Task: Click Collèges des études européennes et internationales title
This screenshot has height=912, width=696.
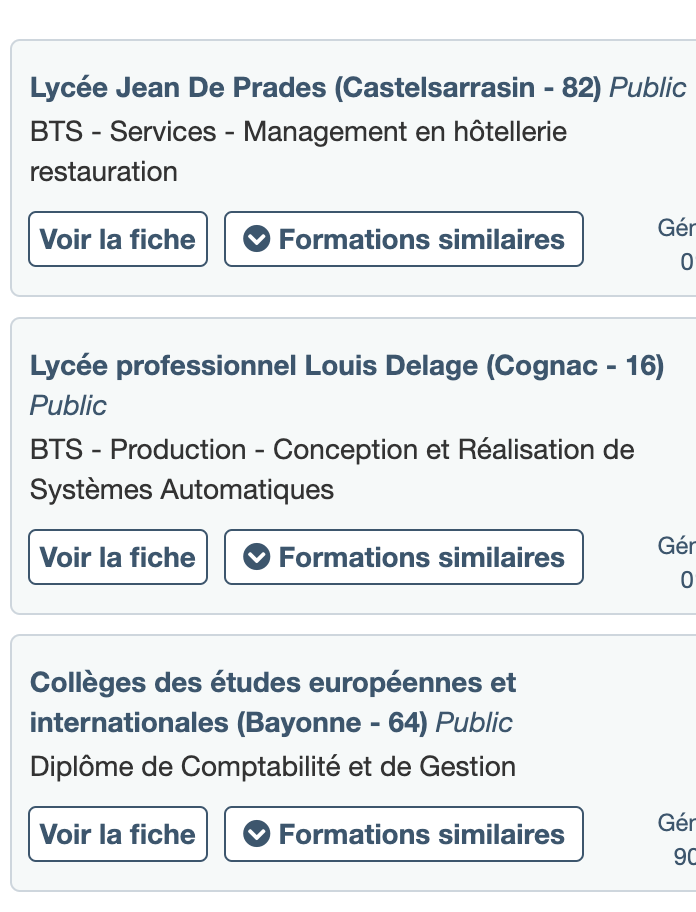Action: [273, 703]
